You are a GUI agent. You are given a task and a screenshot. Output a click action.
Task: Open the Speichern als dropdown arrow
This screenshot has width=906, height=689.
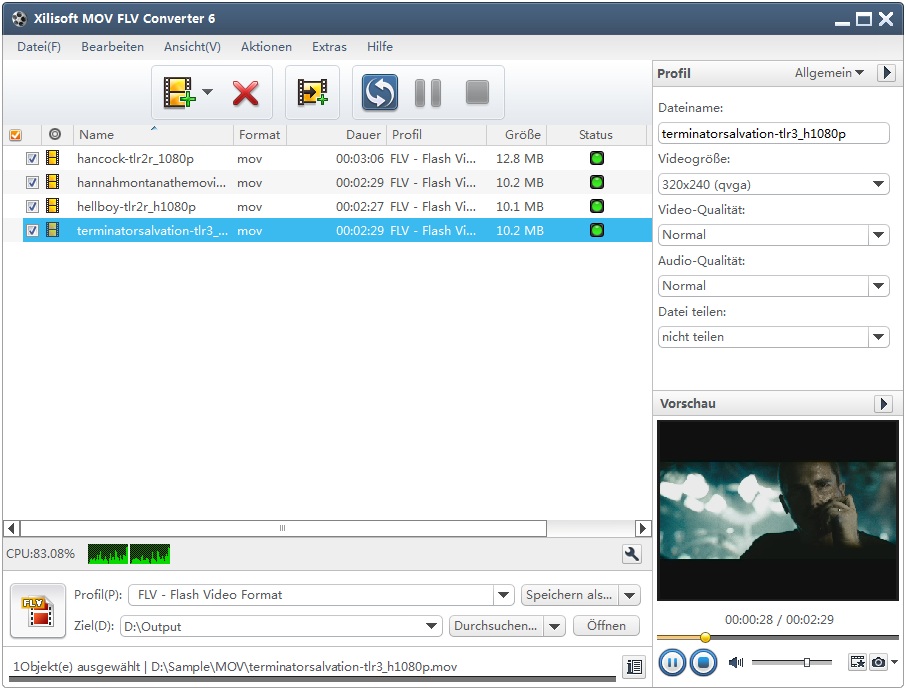coord(630,595)
